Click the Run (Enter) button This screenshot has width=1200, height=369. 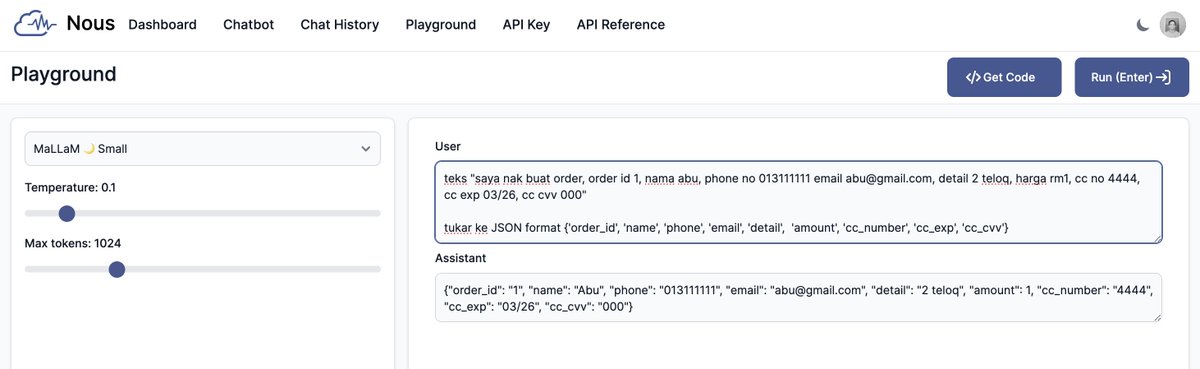click(x=1132, y=77)
